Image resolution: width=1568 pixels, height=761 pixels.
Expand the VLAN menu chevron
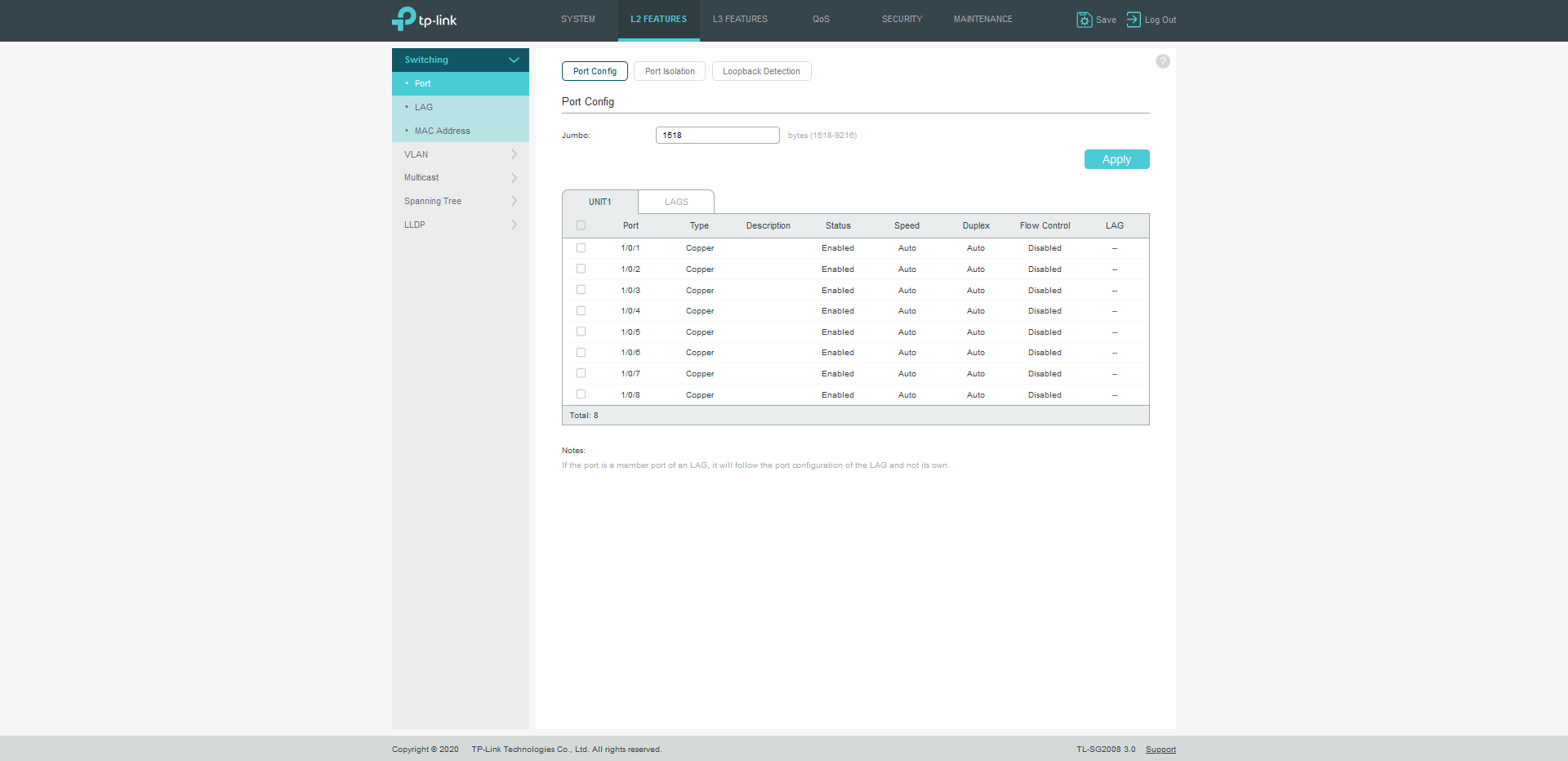[x=514, y=154]
